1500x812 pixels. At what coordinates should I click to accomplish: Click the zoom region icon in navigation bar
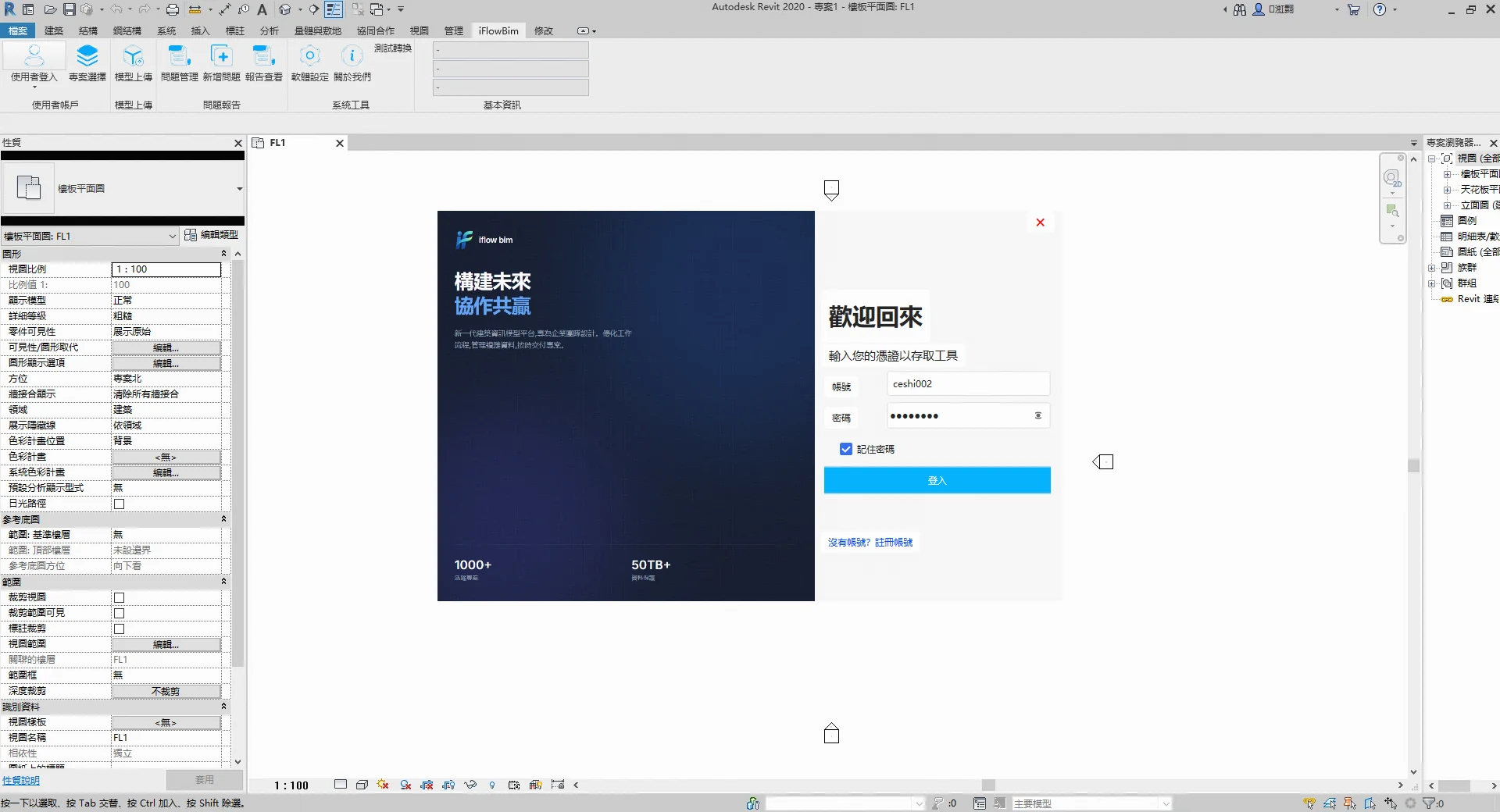(1392, 211)
